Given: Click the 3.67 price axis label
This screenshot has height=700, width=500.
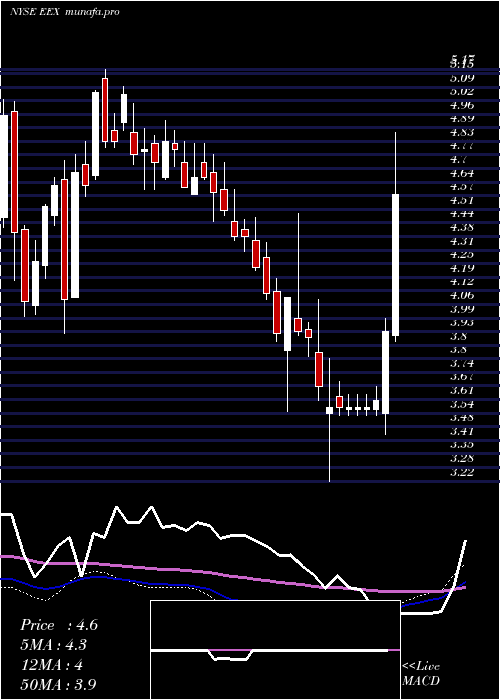Looking at the screenshot, I should [462, 377].
